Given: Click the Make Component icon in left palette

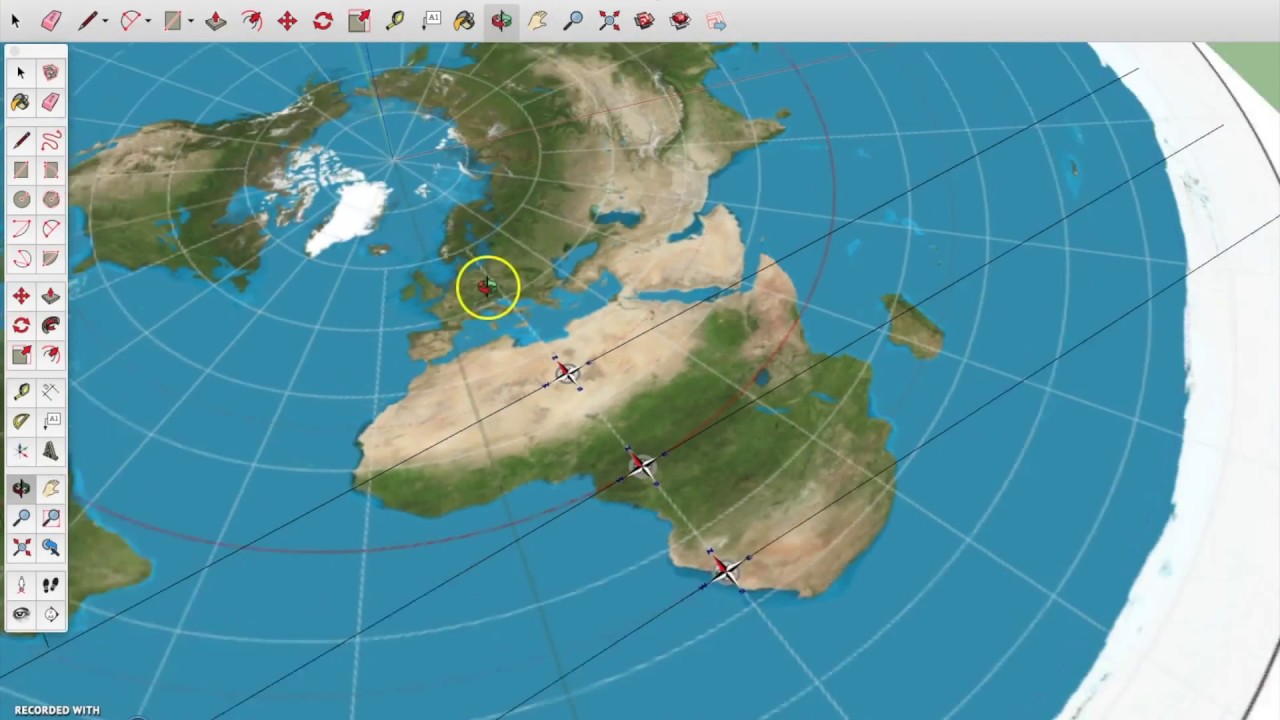Looking at the screenshot, I should tap(51, 72).
